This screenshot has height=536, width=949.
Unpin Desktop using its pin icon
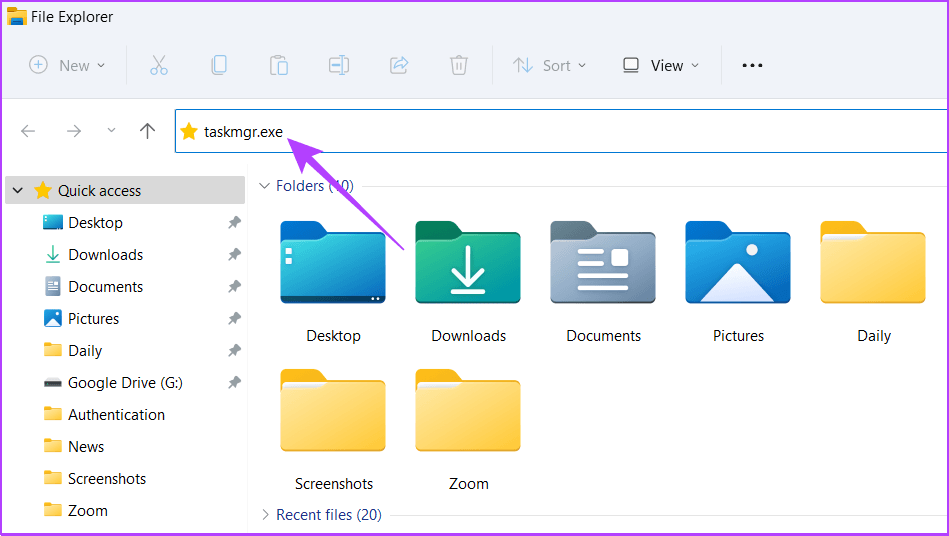[x=234, y=223]
